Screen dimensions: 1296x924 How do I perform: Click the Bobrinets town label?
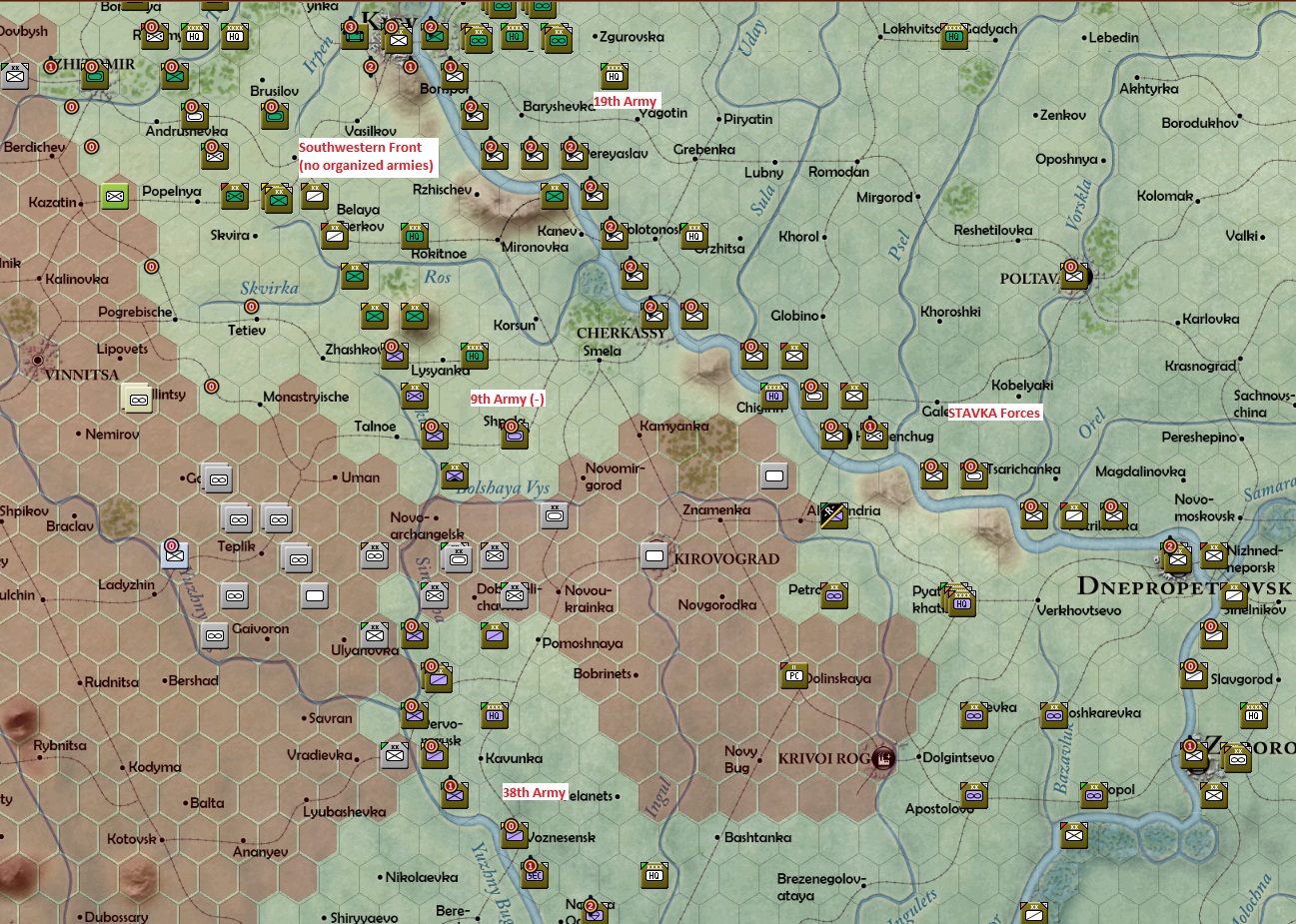point(603,673)
